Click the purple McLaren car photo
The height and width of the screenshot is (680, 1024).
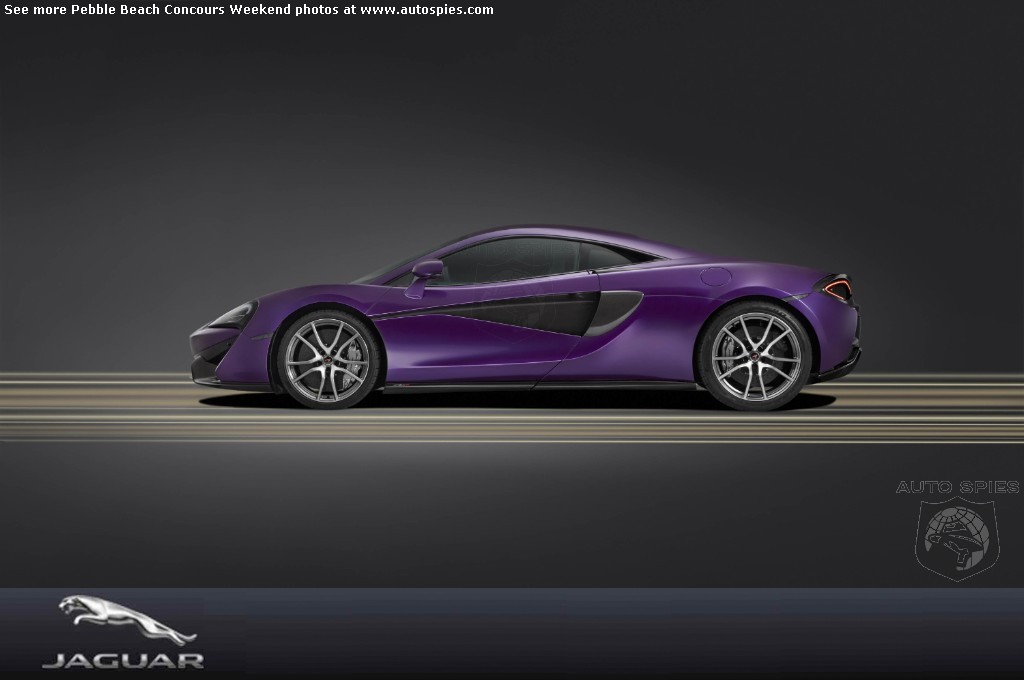(525, 318)
